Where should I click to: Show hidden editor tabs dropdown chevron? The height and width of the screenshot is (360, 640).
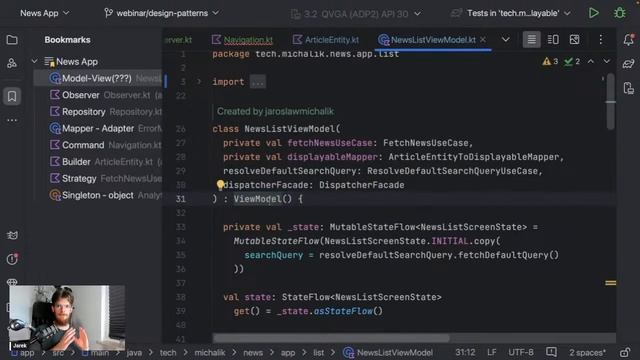coord(505,40)
